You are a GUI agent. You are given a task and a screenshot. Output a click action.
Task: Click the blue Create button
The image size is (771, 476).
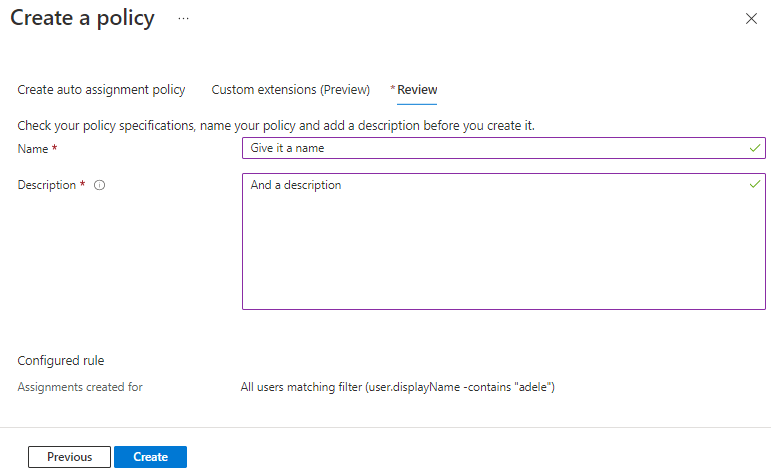coord(150,457)
